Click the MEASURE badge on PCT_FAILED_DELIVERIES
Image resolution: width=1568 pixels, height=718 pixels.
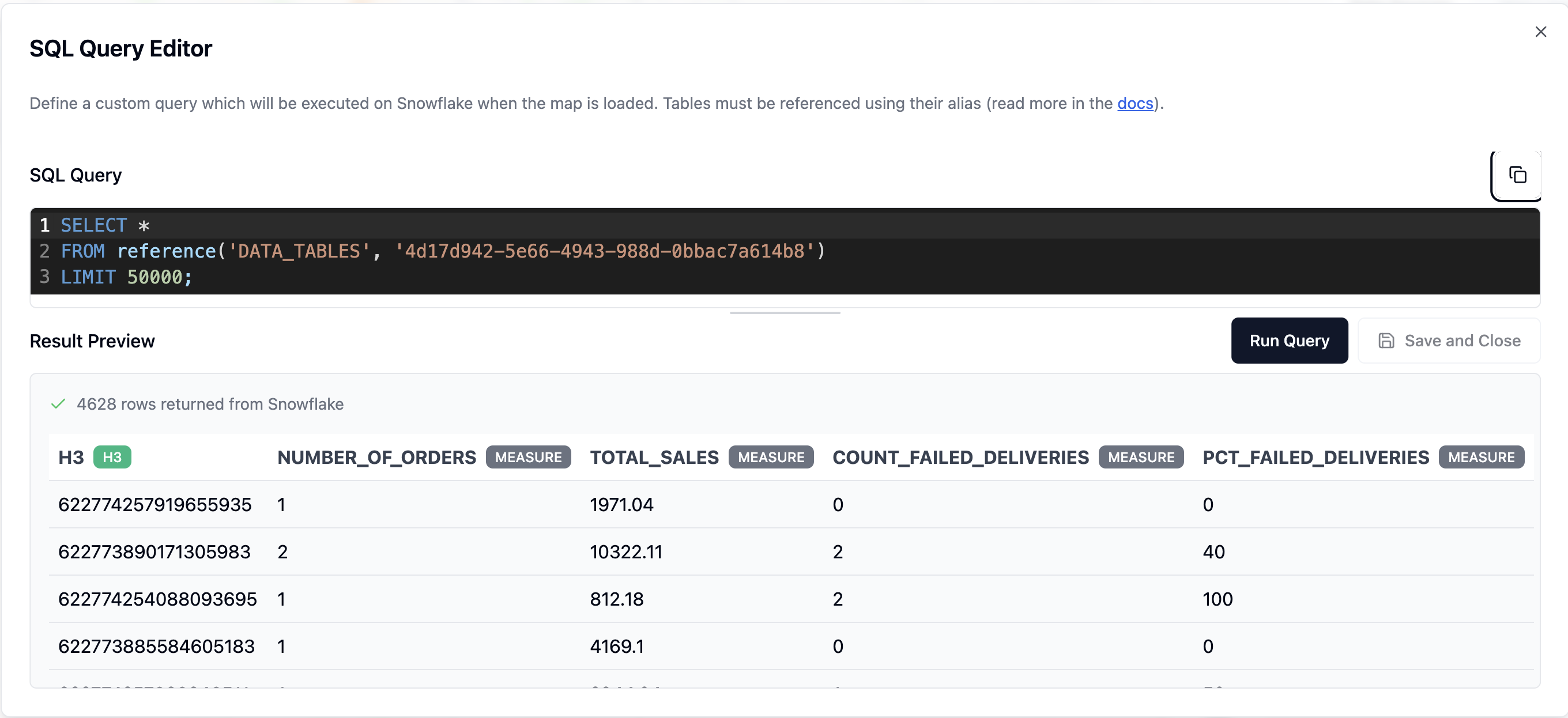pyautogui.click(x=1482, y=457)
